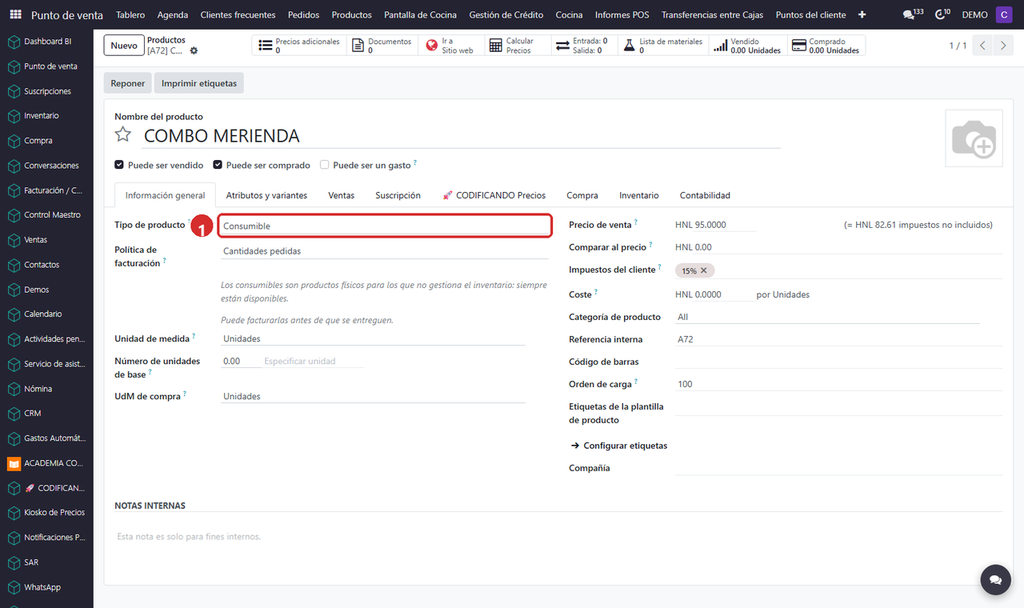Edit Orden de carga value 100
Viewport: 1024px width, 608px height.
(x=839, y=384)
